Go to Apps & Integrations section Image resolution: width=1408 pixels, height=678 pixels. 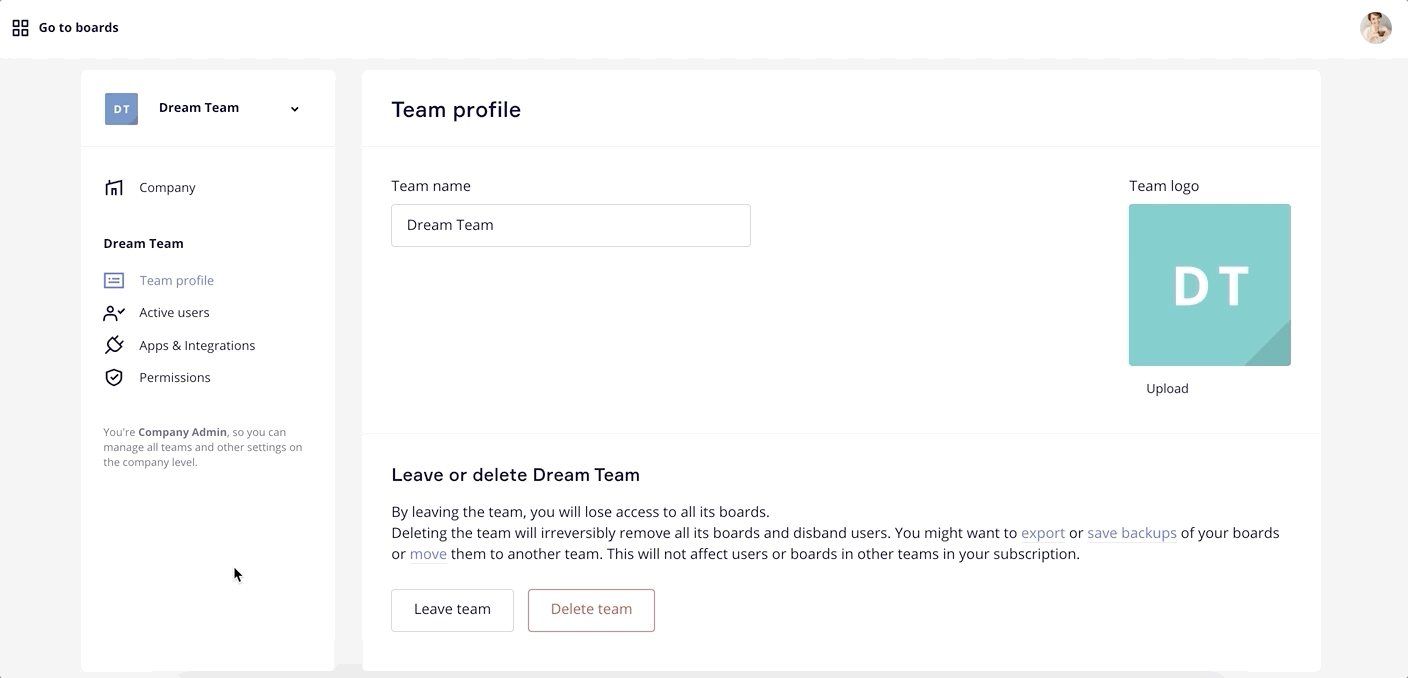[197, 346]
